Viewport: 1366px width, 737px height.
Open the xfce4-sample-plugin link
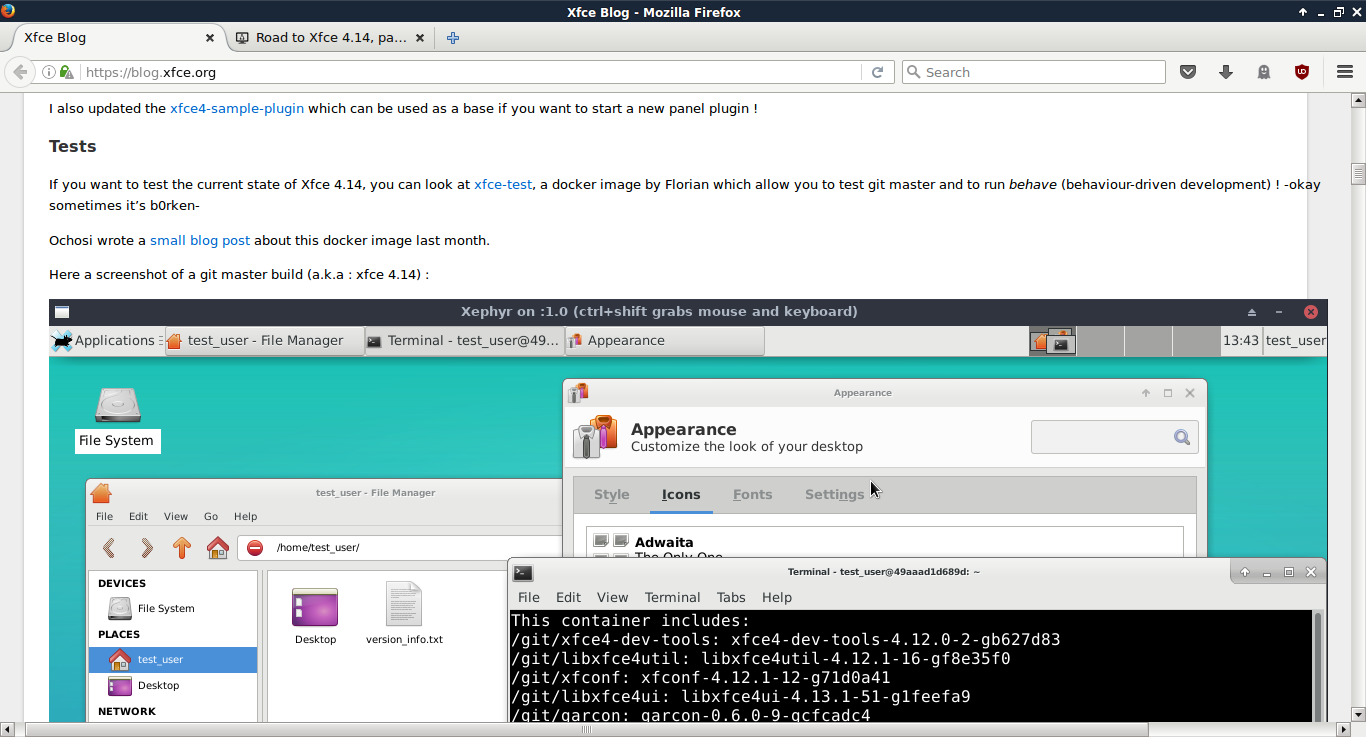tap(237, 108)
